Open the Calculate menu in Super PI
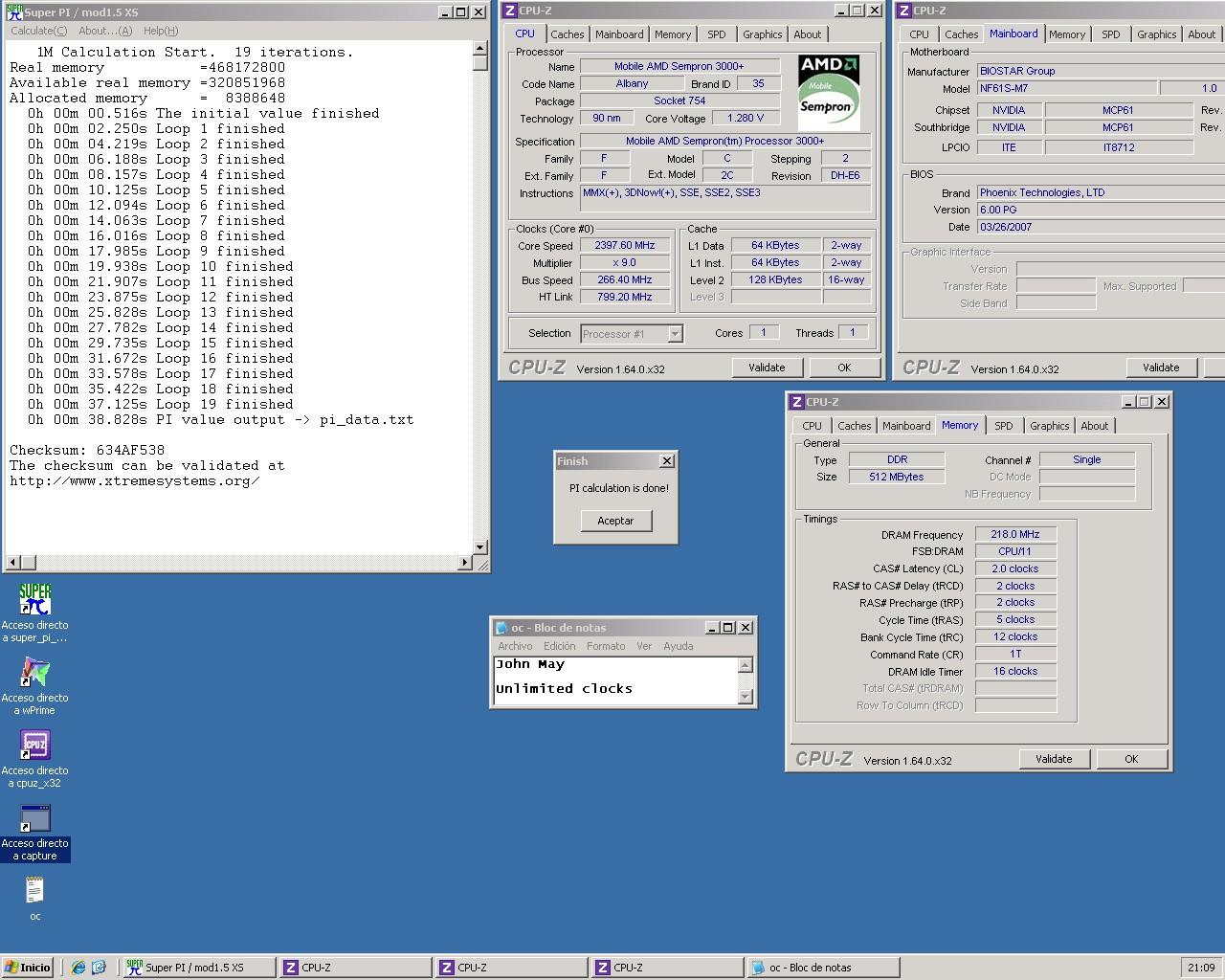 [x=38, y=31]
